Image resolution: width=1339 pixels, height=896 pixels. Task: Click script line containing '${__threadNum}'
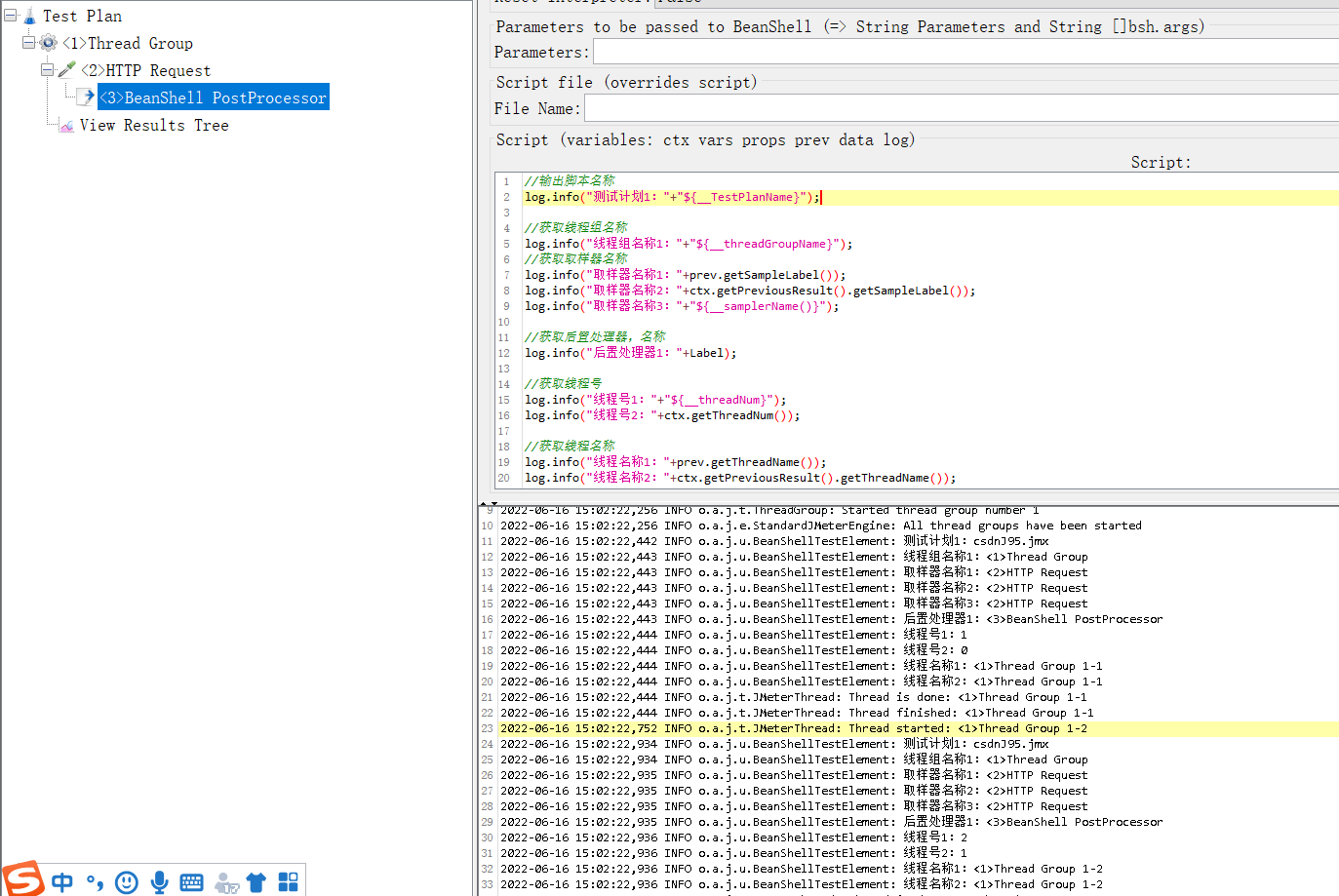[655, 400]
